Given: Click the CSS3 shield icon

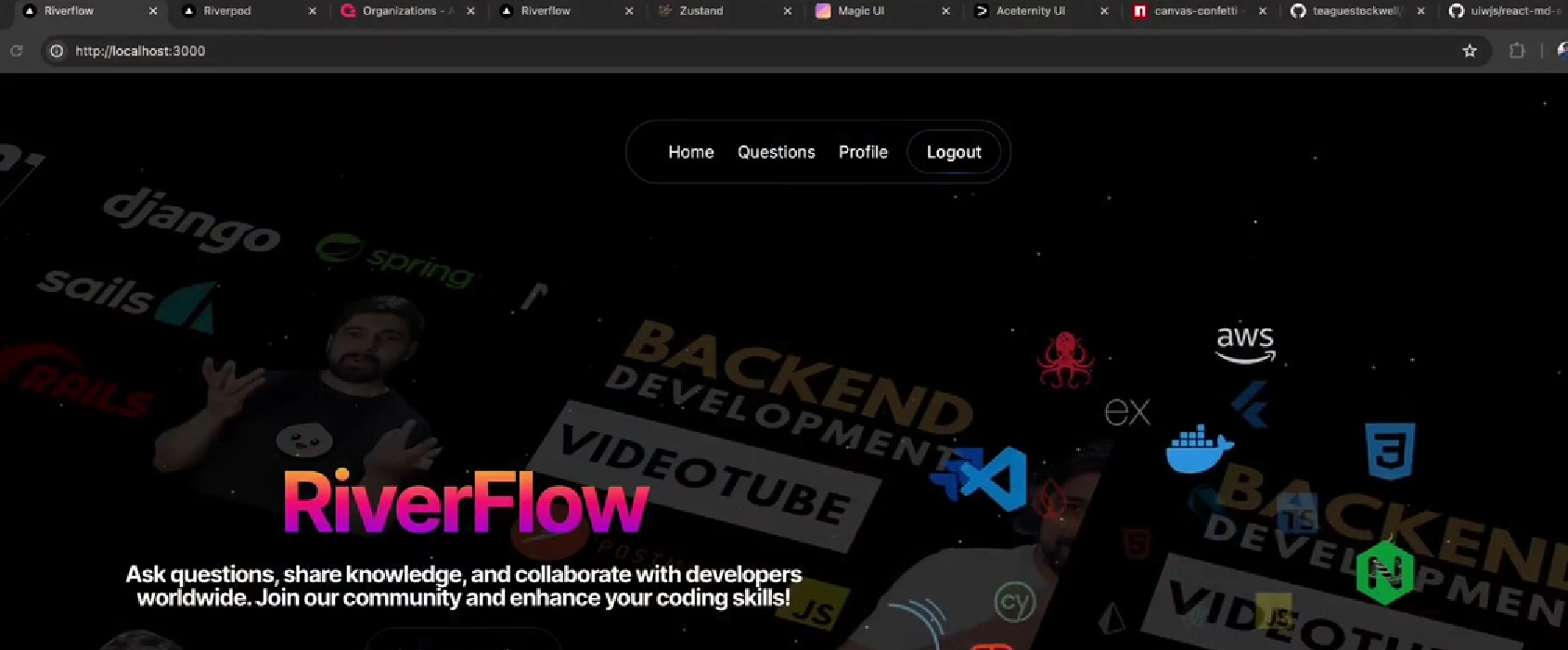Looking at the screenshot, I should click(1390, 451).
